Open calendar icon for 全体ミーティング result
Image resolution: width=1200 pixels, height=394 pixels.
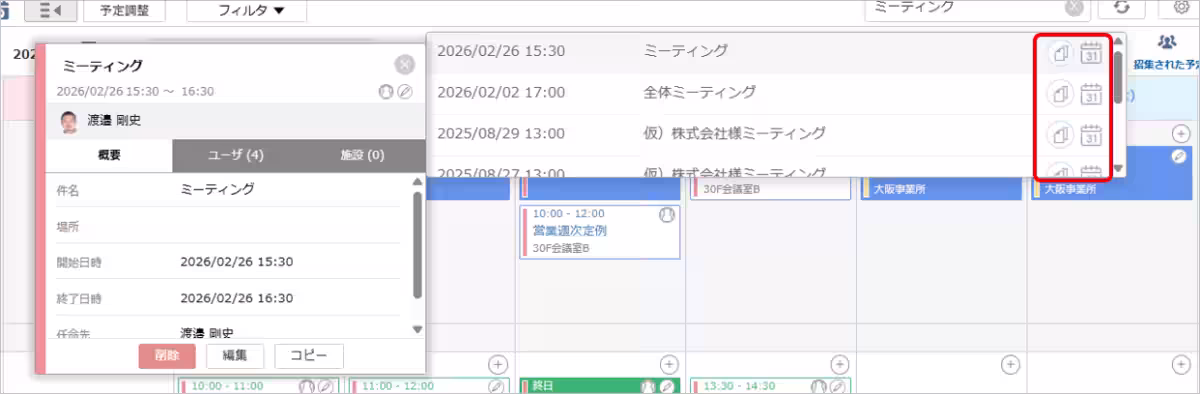(x=1091, y=93)
